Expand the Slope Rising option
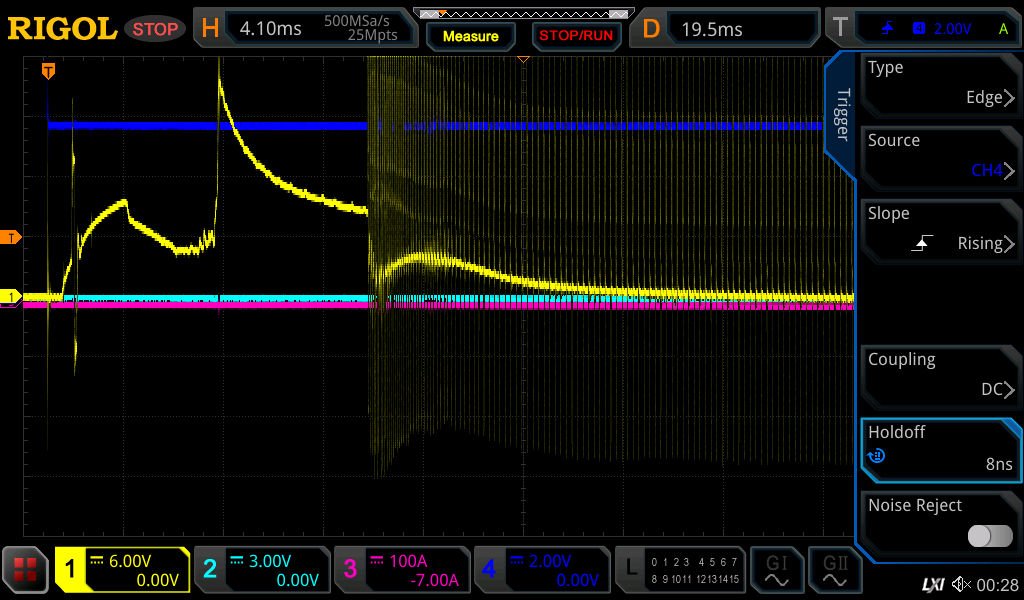 coord(940,229)
